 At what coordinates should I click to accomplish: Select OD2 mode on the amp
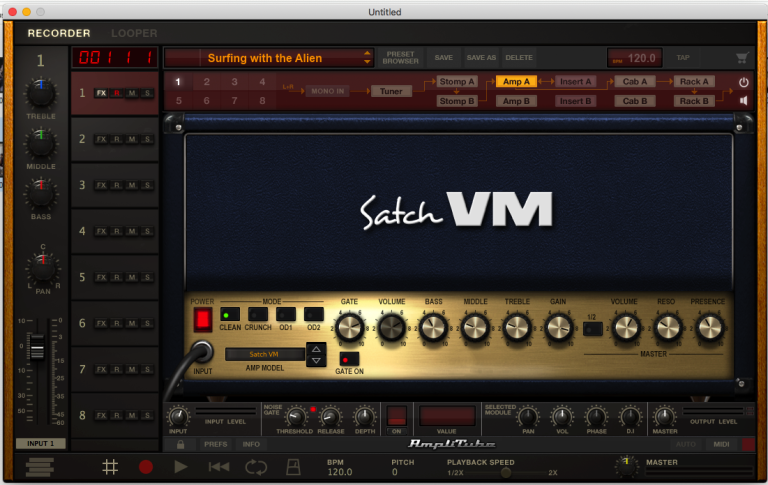coord(313,315)
